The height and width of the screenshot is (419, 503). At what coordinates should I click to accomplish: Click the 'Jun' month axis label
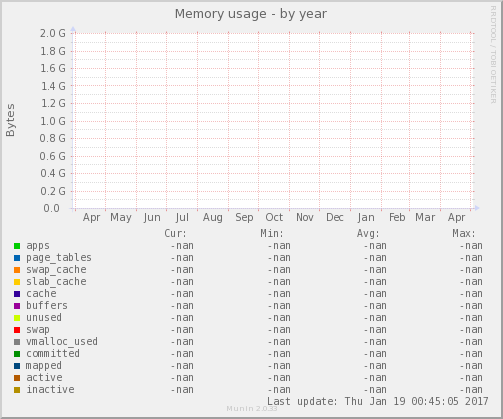click(x=152, y=218)
